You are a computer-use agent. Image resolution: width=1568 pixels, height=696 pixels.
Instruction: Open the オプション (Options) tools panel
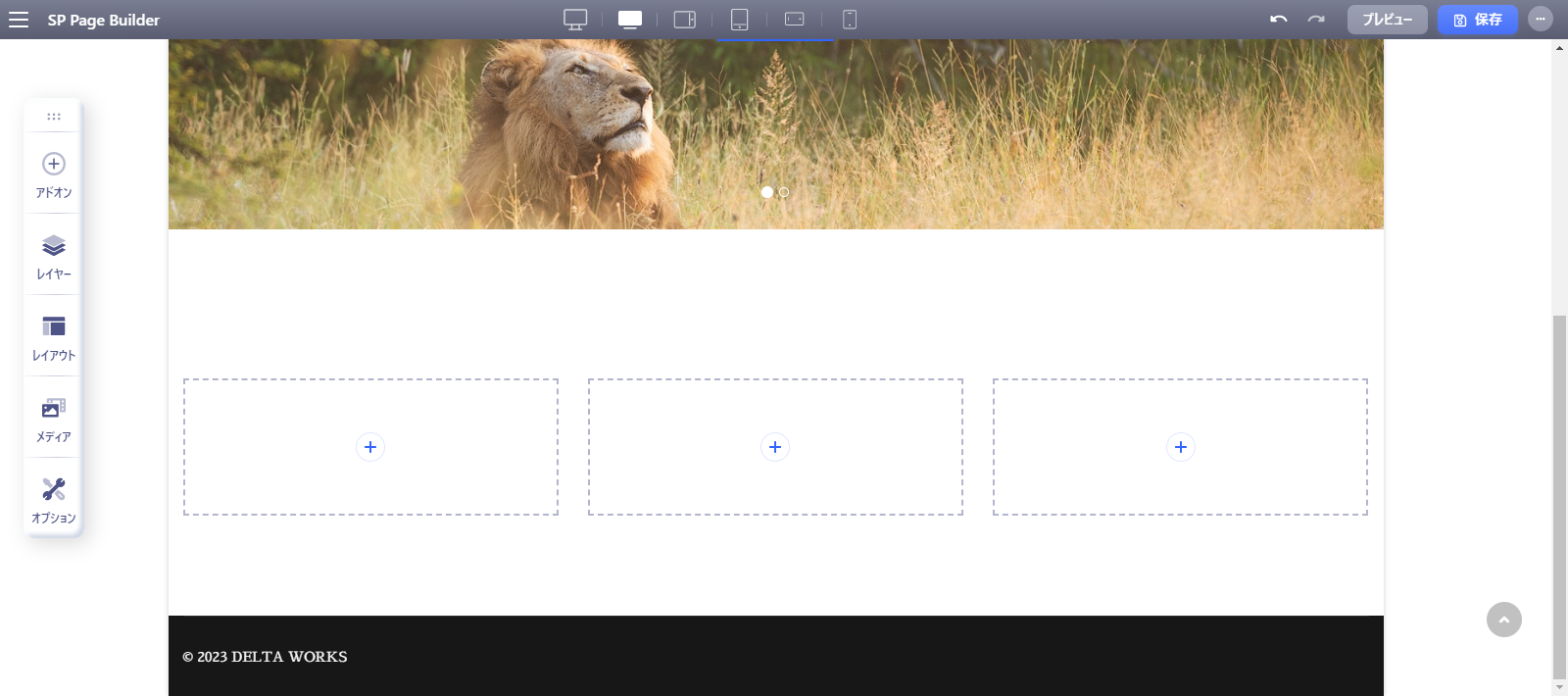[54, 500]
